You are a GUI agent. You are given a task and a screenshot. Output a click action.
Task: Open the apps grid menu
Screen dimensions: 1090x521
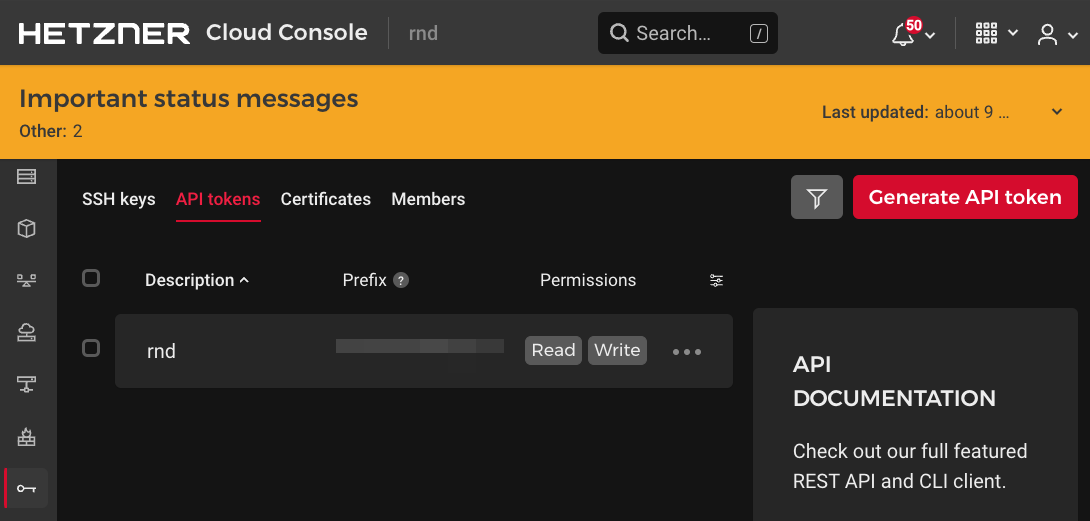tap(986, 33)
